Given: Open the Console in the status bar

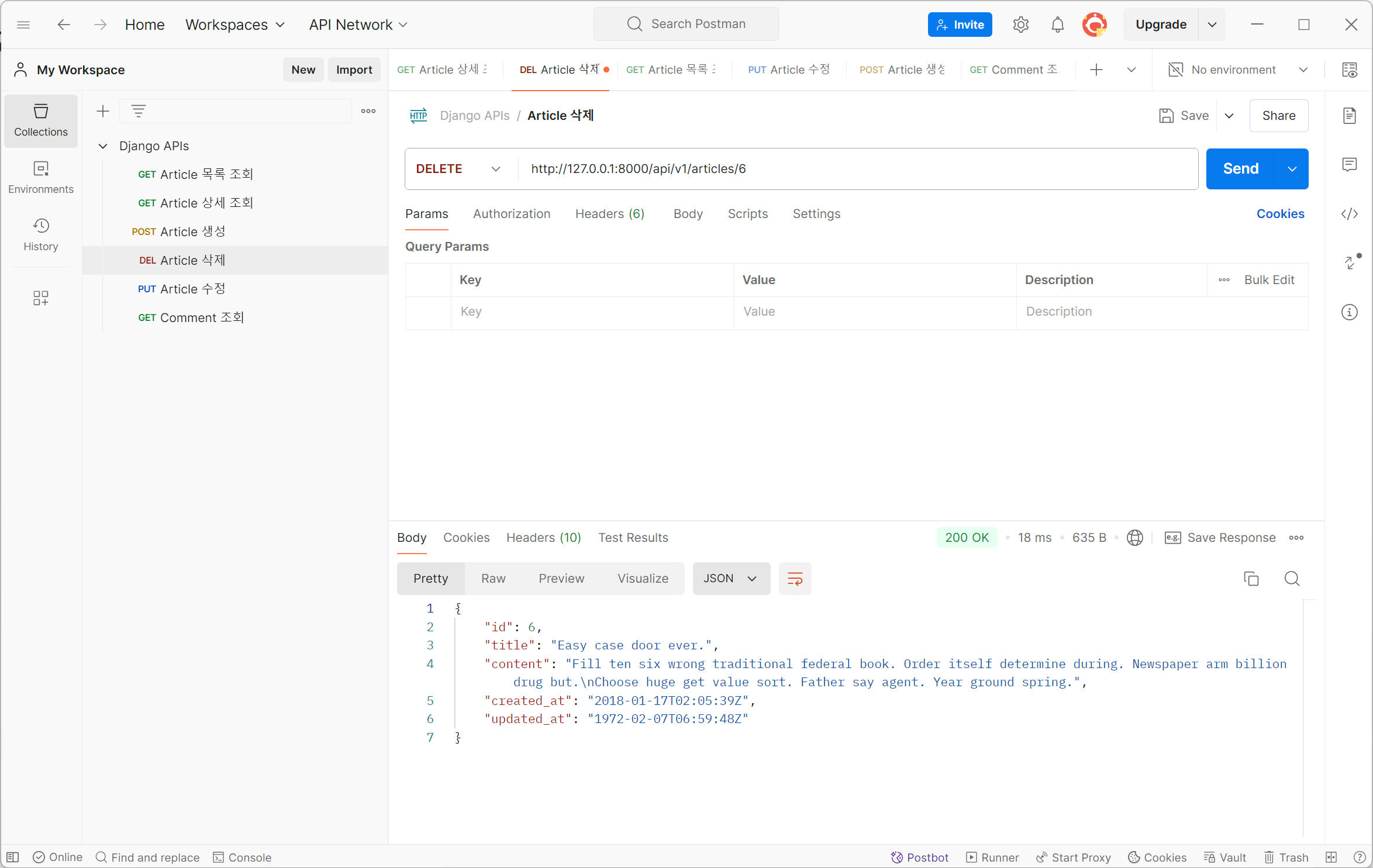Looking at the screenshot, I should pyautogui.click(x=242, y=857).
